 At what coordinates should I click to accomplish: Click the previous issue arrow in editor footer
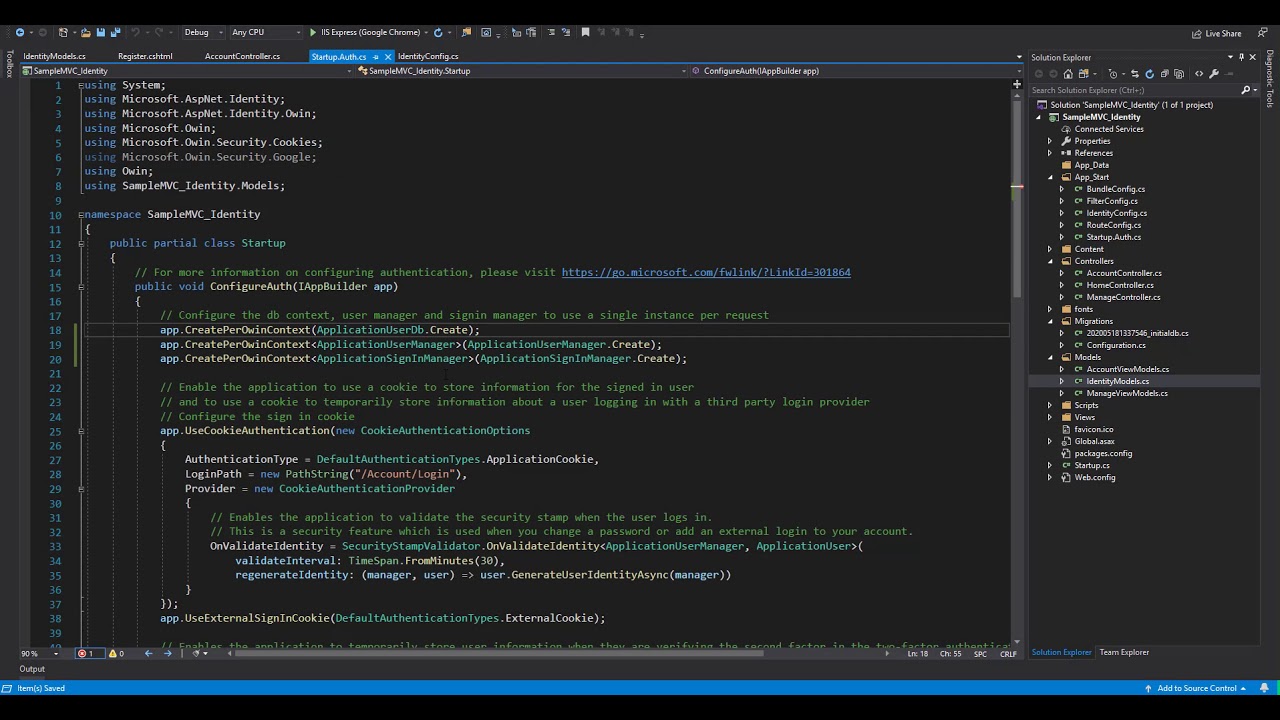(148, 653)
